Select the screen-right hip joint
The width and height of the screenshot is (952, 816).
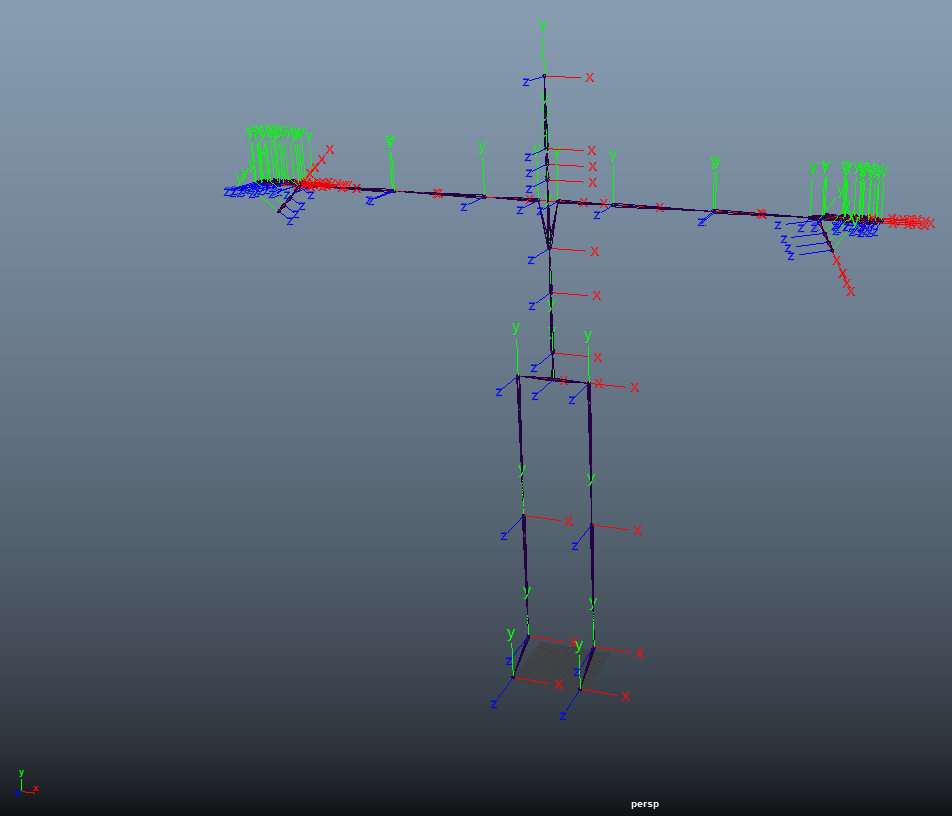click(589, 382)
